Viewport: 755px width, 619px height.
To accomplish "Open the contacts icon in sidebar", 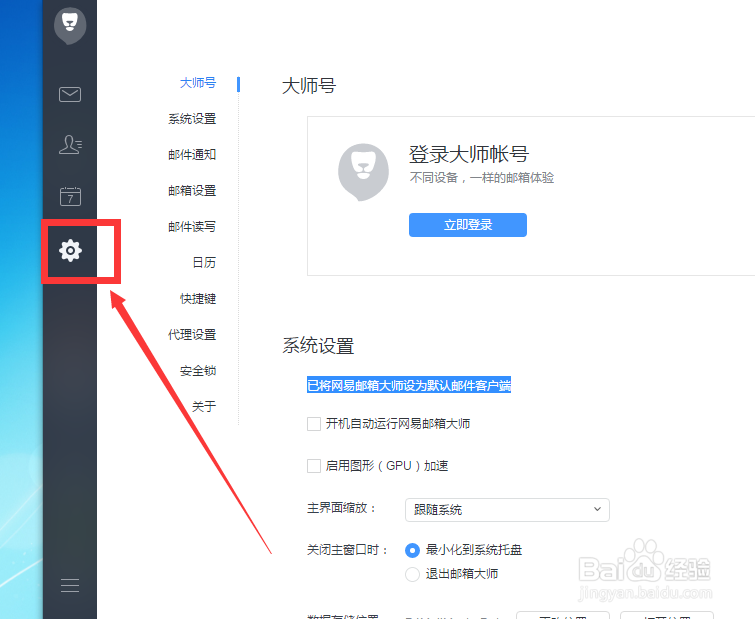I will pyautogui.click(x=70, y=144).
